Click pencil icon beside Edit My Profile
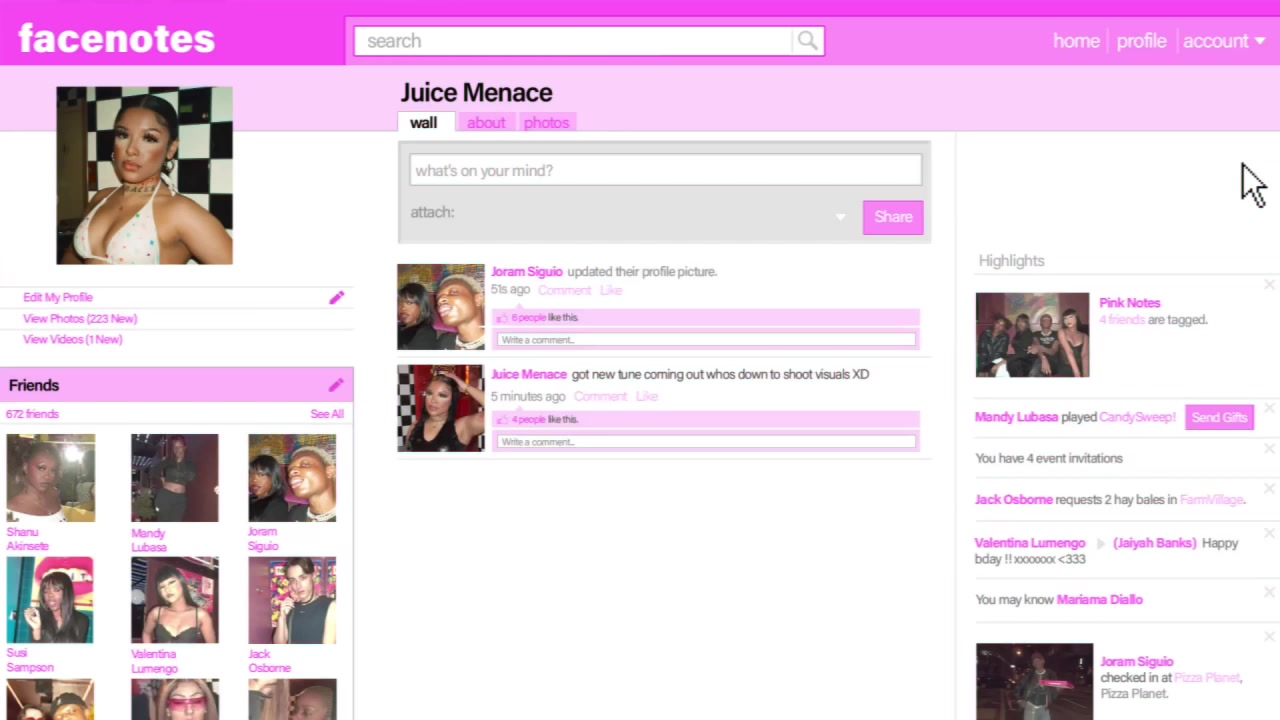Image resolution: width=1280 pixels, height=720 pixels. click(337, 297)
